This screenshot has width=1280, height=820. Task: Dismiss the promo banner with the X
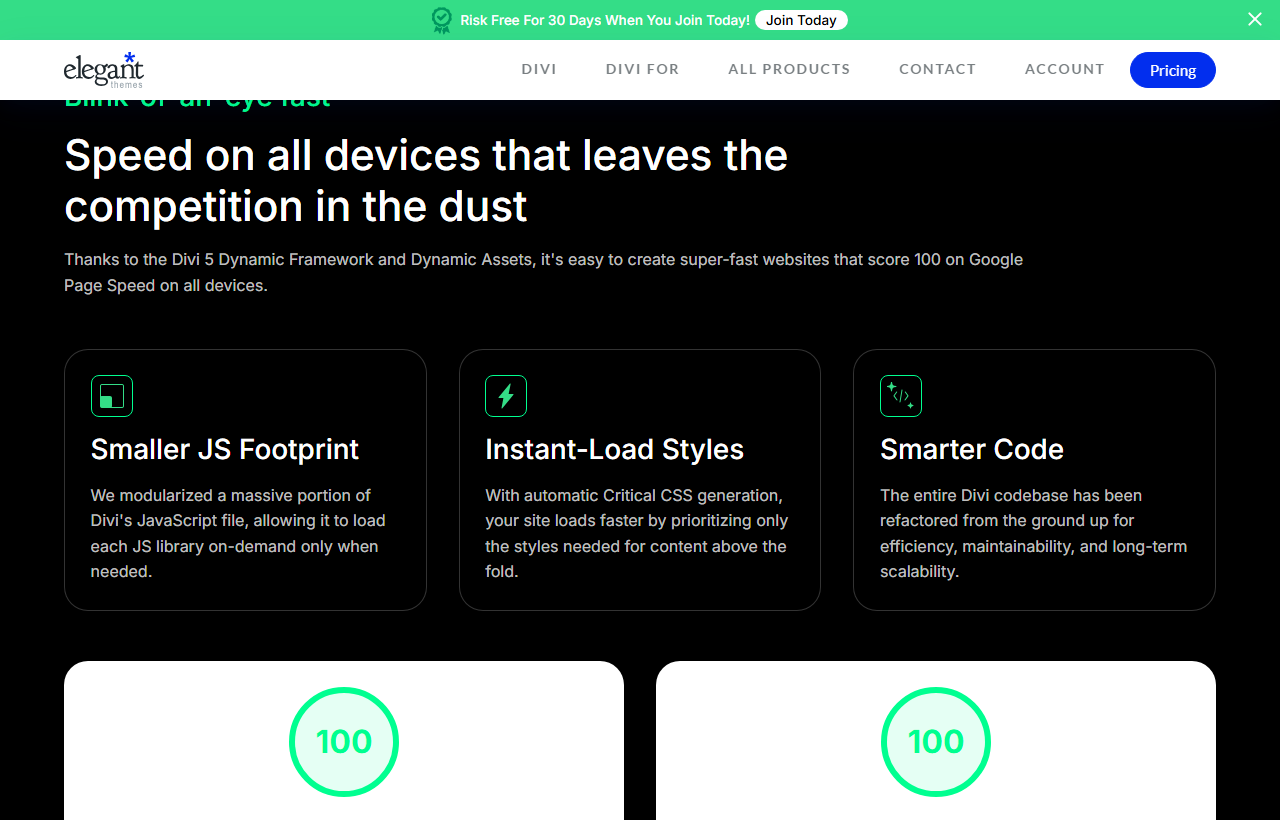click(1255, 19)
